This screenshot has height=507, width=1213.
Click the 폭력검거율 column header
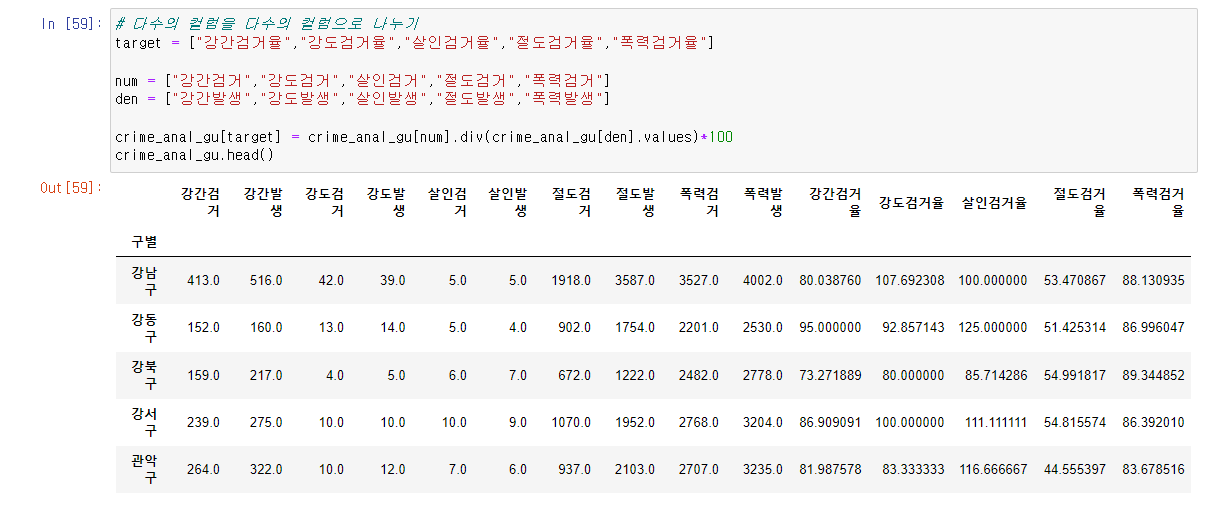1159,203
